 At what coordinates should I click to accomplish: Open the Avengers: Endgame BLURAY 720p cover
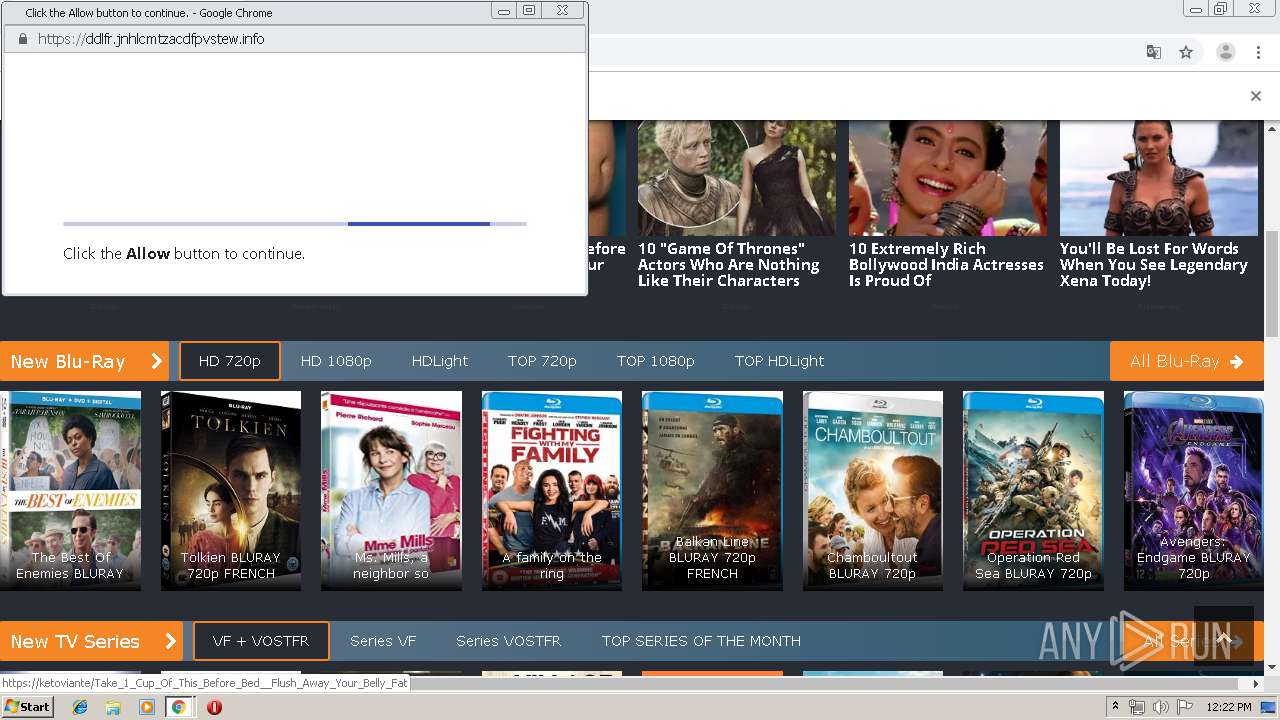[x=1194, y=490]
